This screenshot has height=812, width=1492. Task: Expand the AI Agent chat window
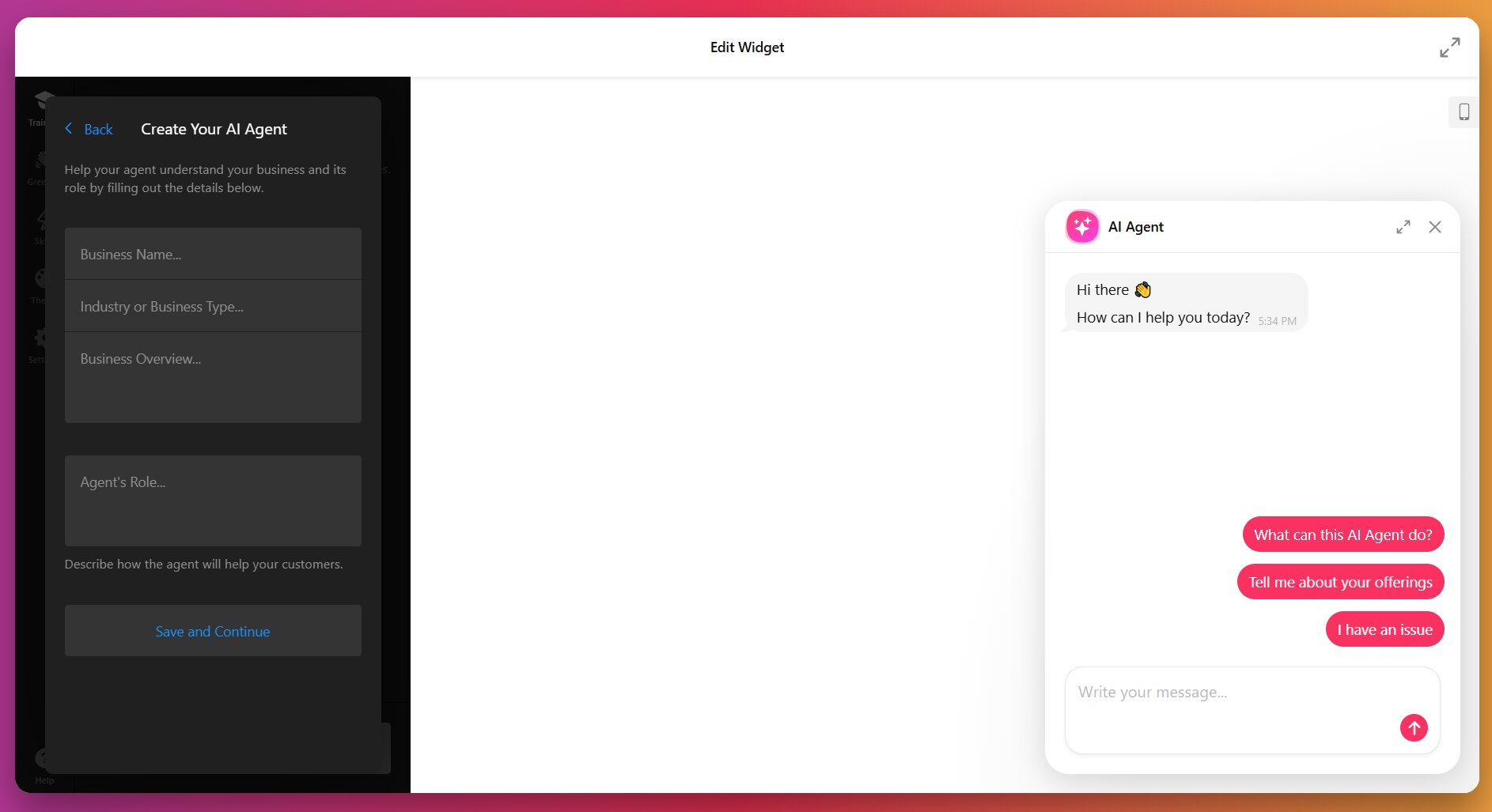[1403, 226]
